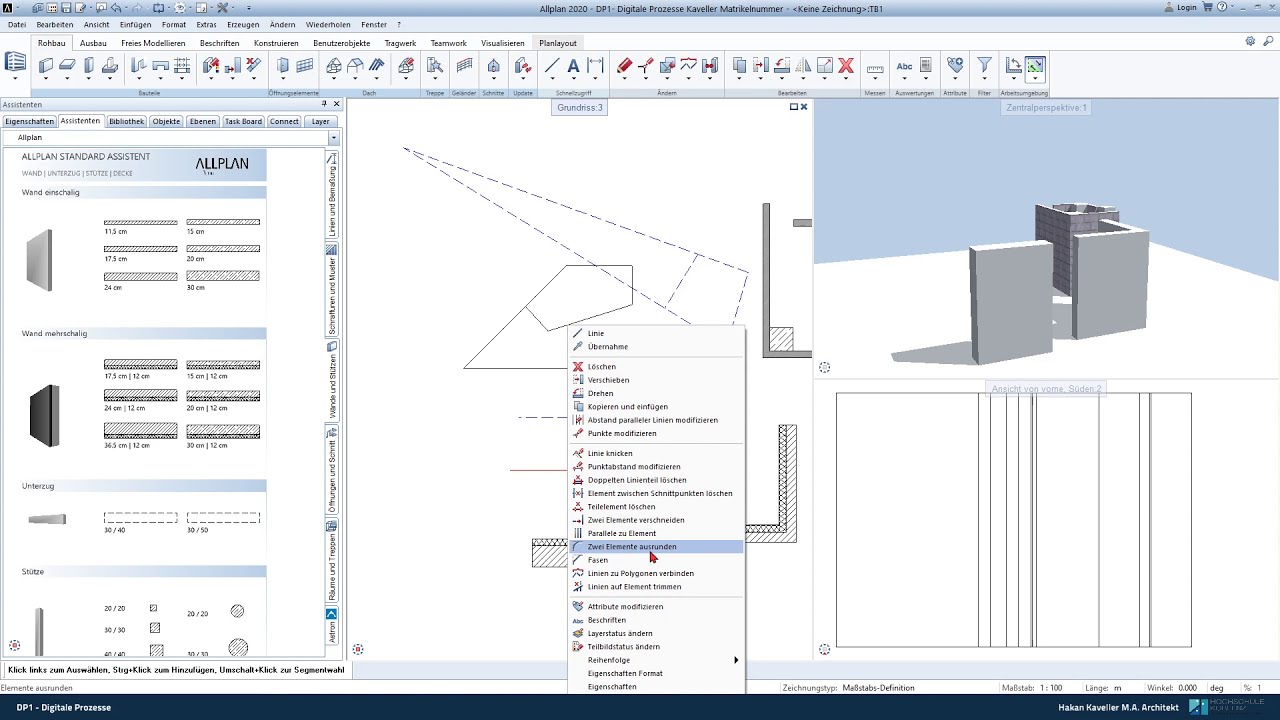
Task: Select the 11,5 cm single-layer wall swatch
Action: pyautogui.click(x=141, y=222)
